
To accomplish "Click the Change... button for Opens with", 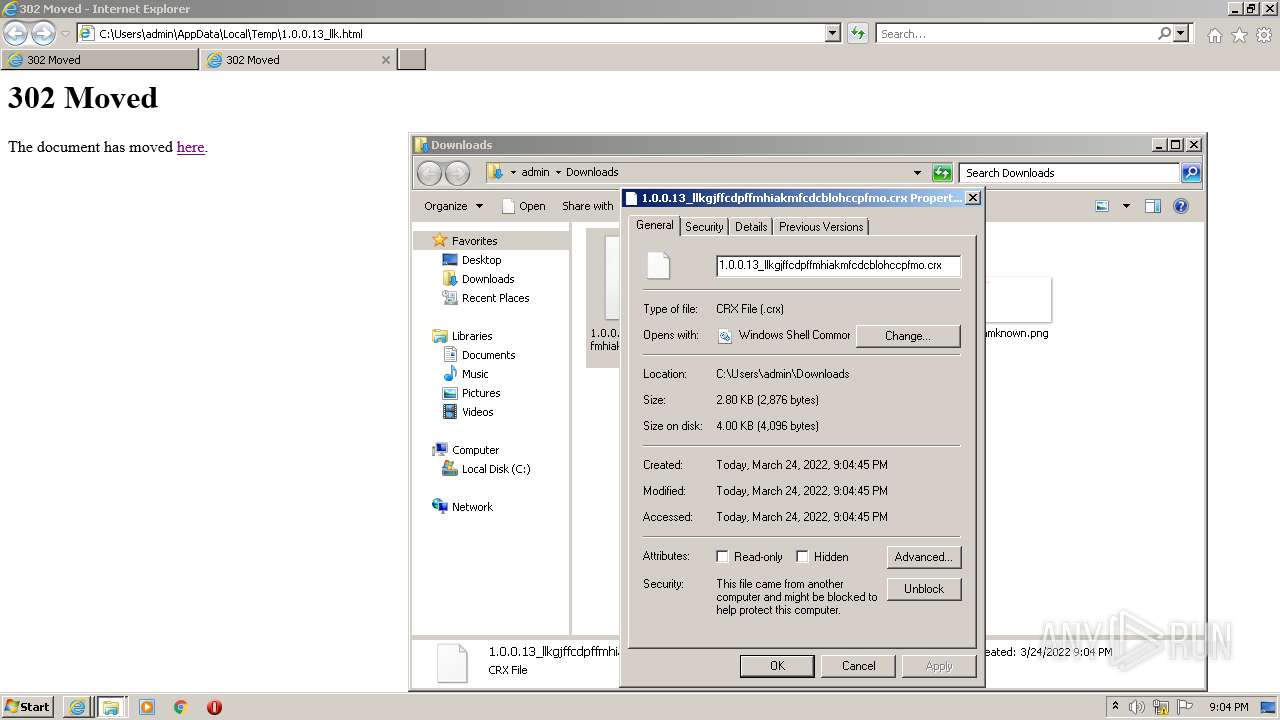I will tap(908, 336).
